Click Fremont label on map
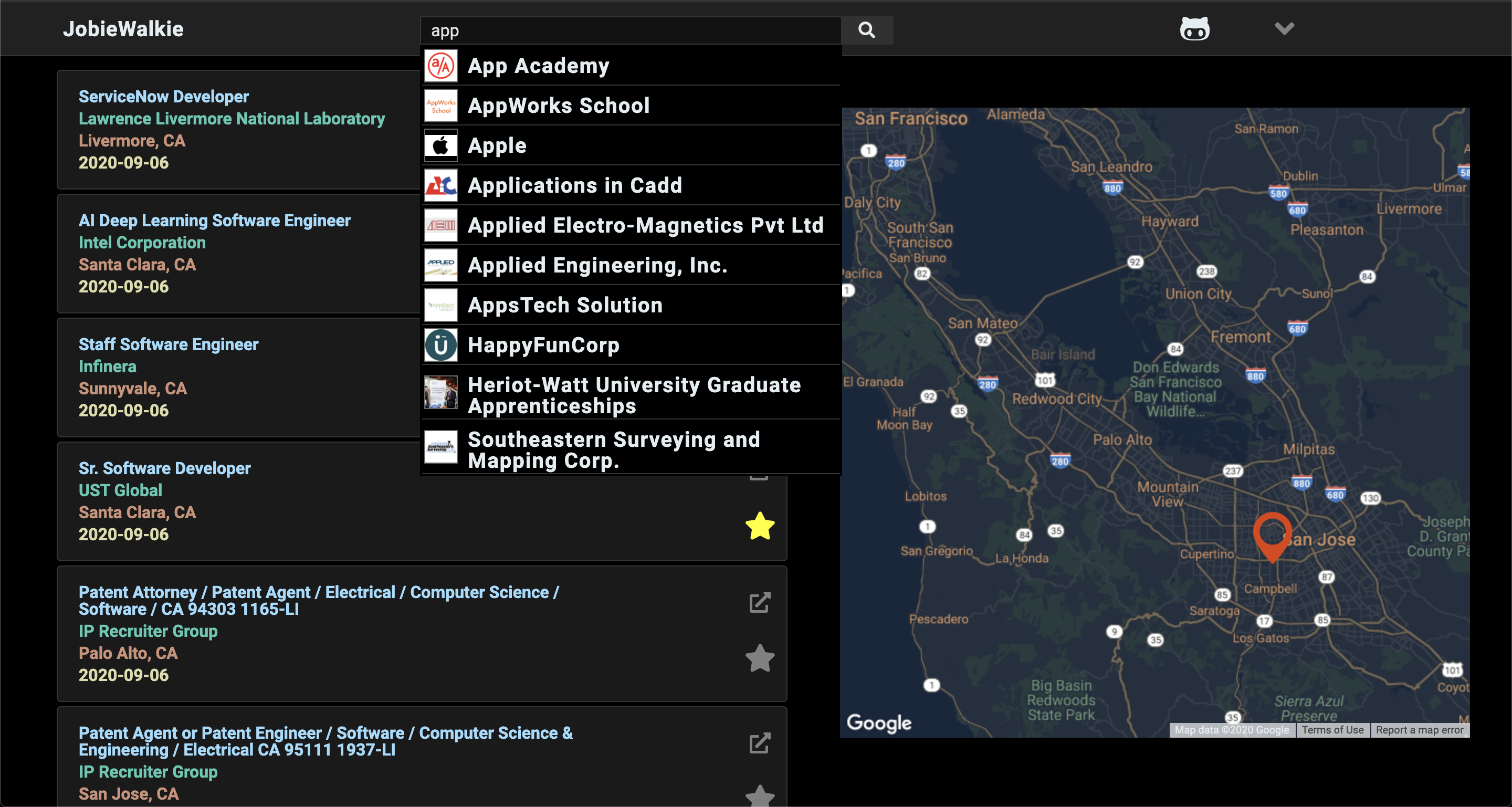The height and width of the screenshot is (807, 1512). 1240,337
